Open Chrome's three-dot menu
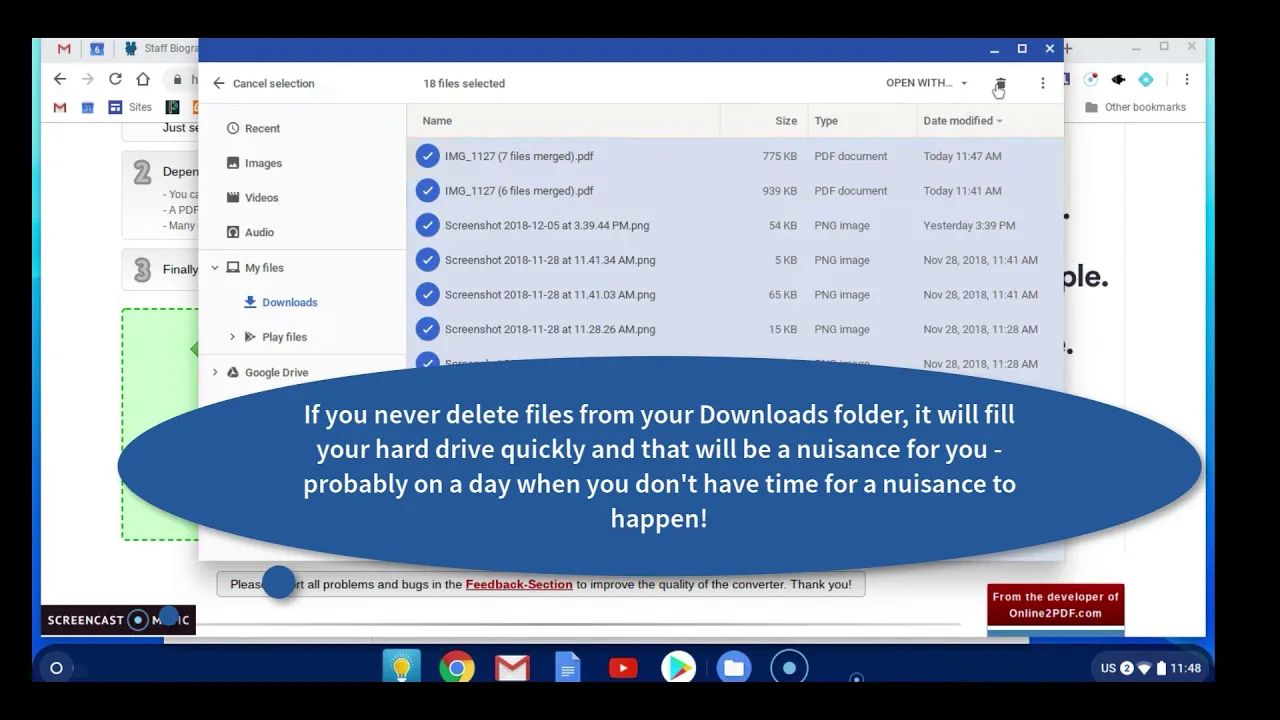The image size is (1280, 720). (1187, 79)
